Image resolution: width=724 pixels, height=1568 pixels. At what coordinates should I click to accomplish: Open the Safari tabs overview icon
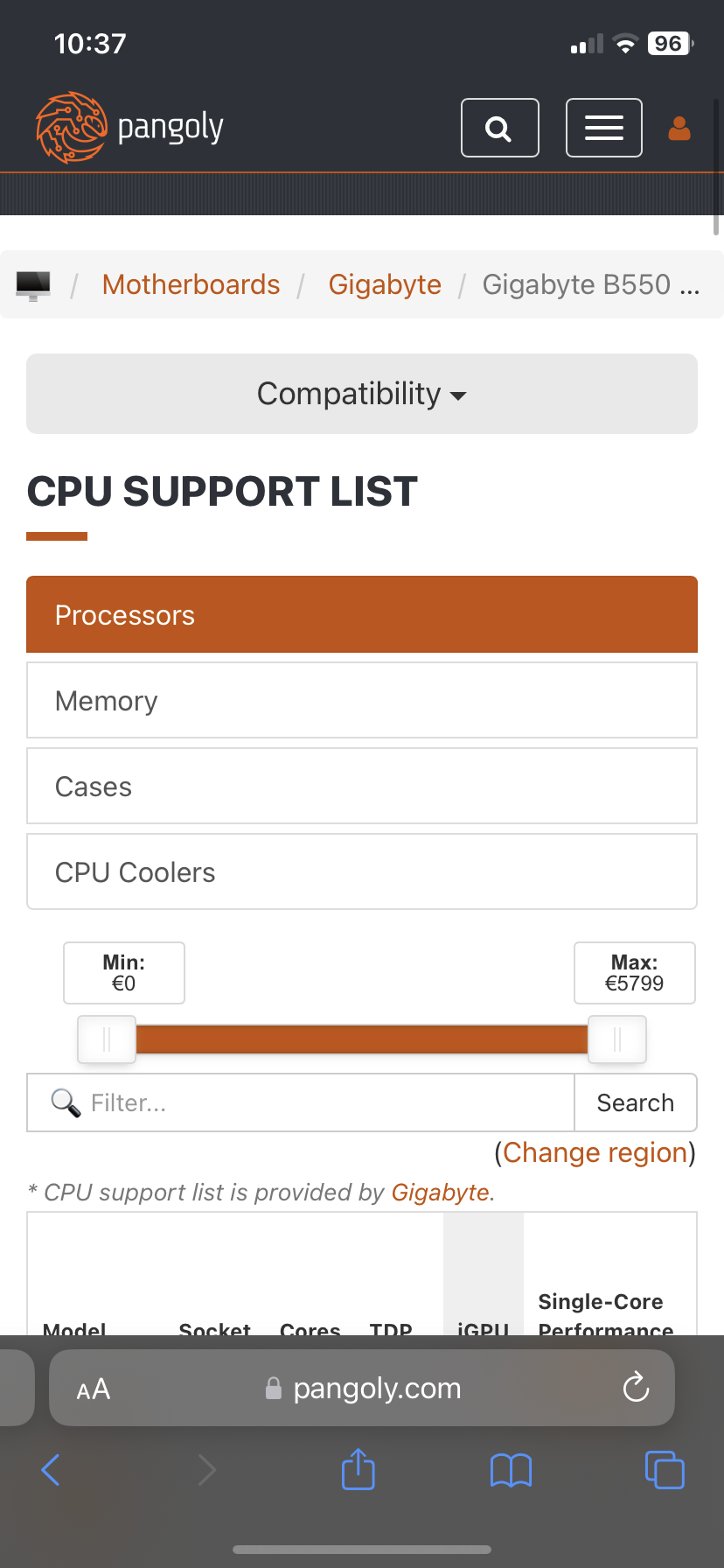tap(665, 1469)
